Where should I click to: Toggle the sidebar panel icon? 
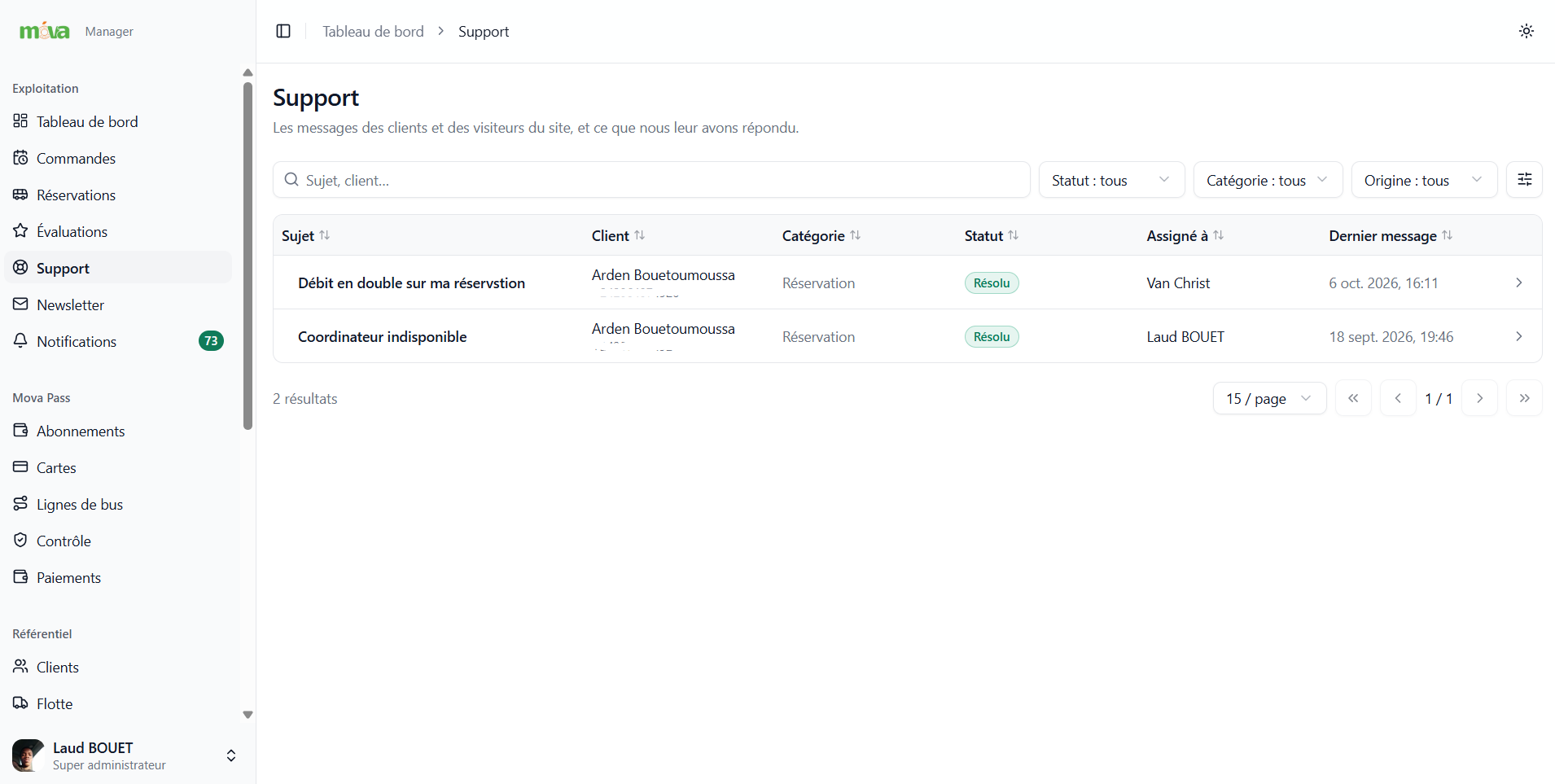pos(283,31)
